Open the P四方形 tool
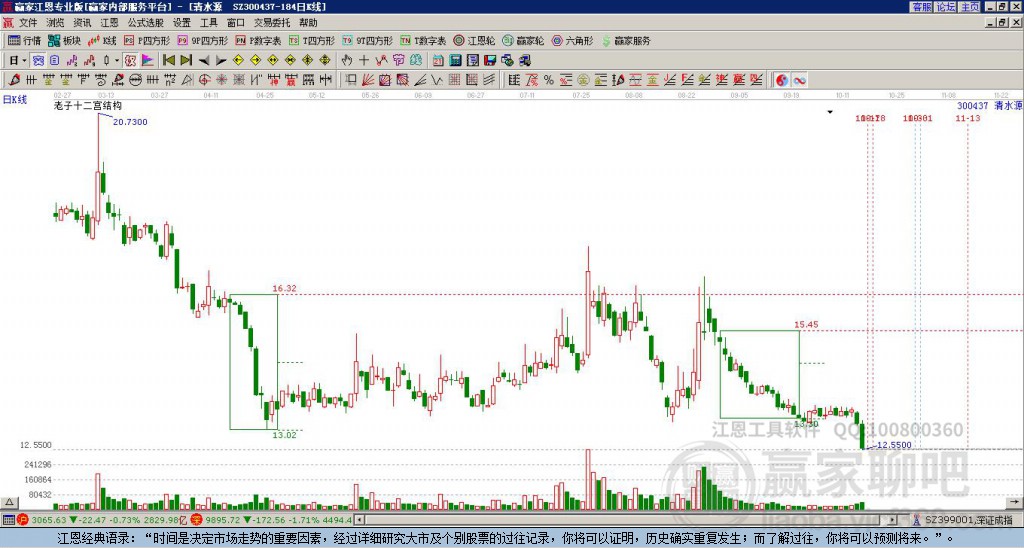This screenshot has width=1024, height=548. 147,40
